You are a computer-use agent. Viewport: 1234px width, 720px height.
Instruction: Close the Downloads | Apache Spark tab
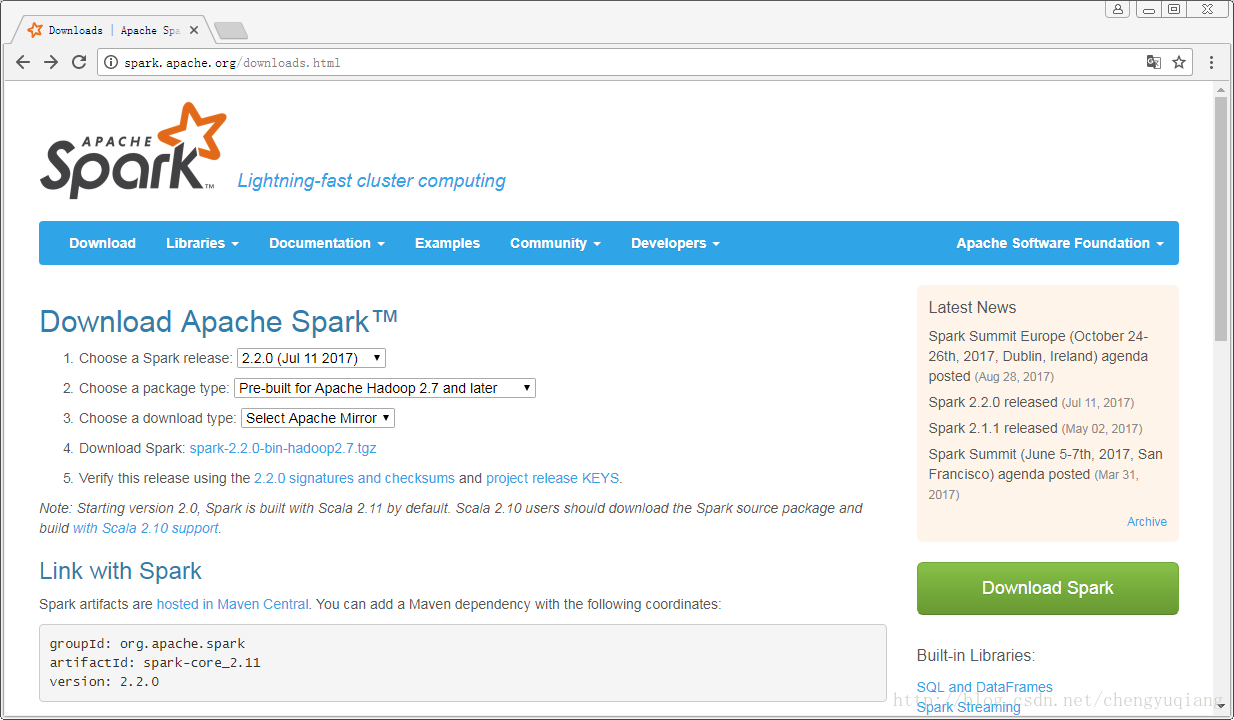pos(194,30)
